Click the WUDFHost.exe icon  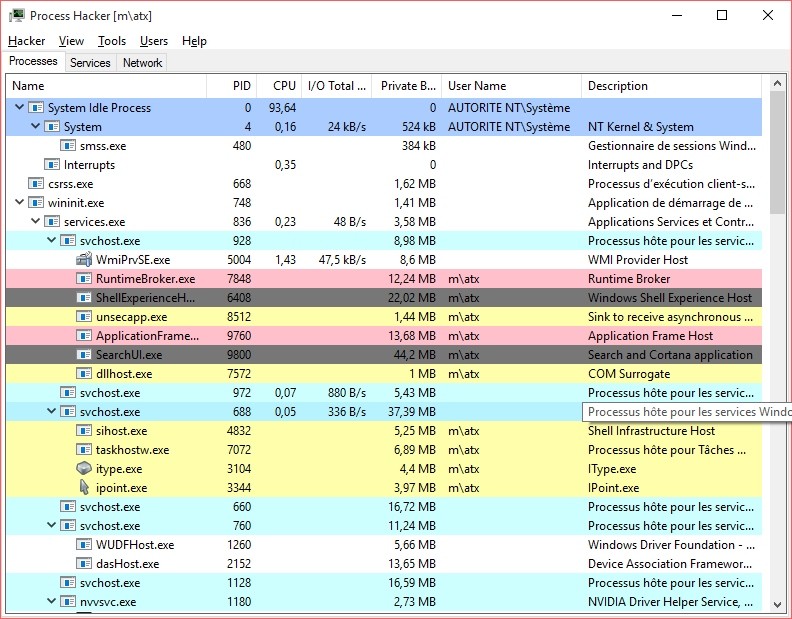pyautogui.click(x=83, y=545)
